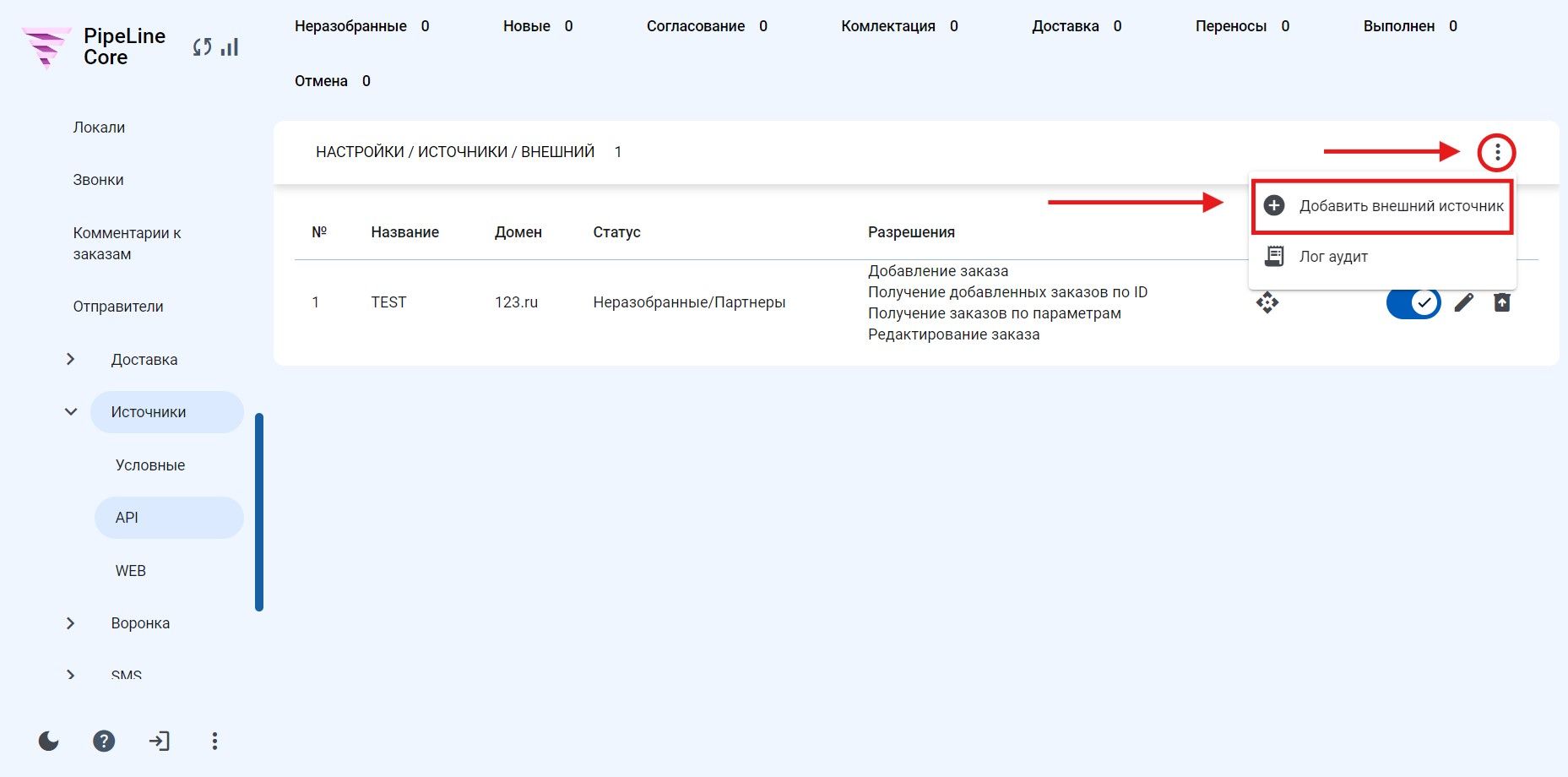Open the Комлектация orders status tab
Screen dimensions: 1568x777
[x=899, y=26]
